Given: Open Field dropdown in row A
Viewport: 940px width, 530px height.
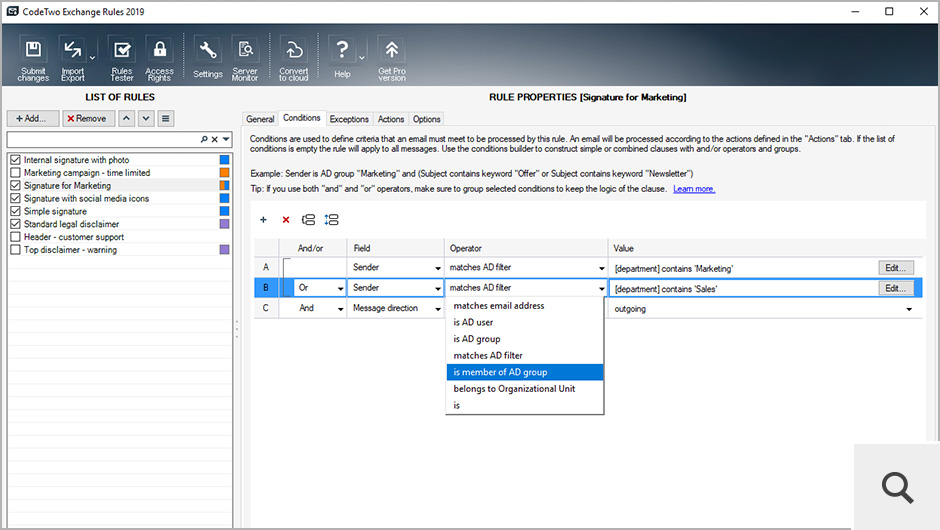Looking at the screenshot, I should point(438,268).
